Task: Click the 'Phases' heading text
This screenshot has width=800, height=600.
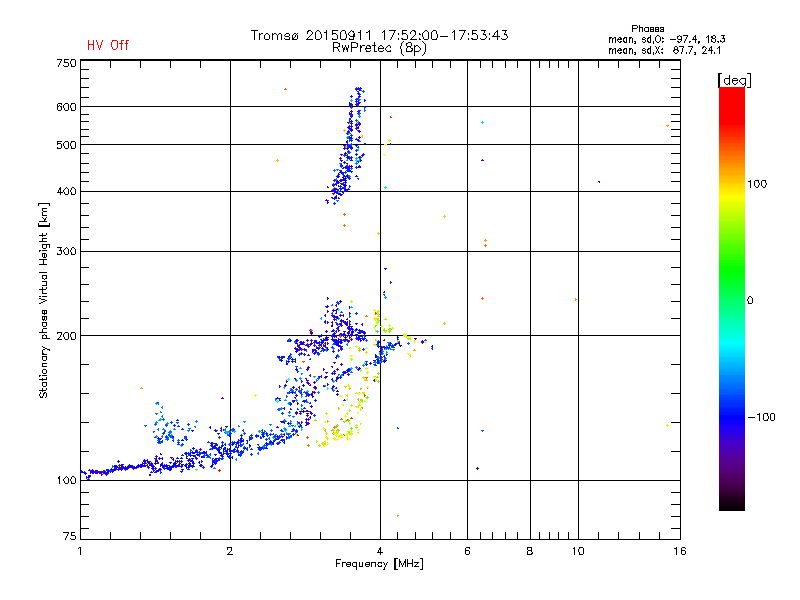Action: coord(647,29)
